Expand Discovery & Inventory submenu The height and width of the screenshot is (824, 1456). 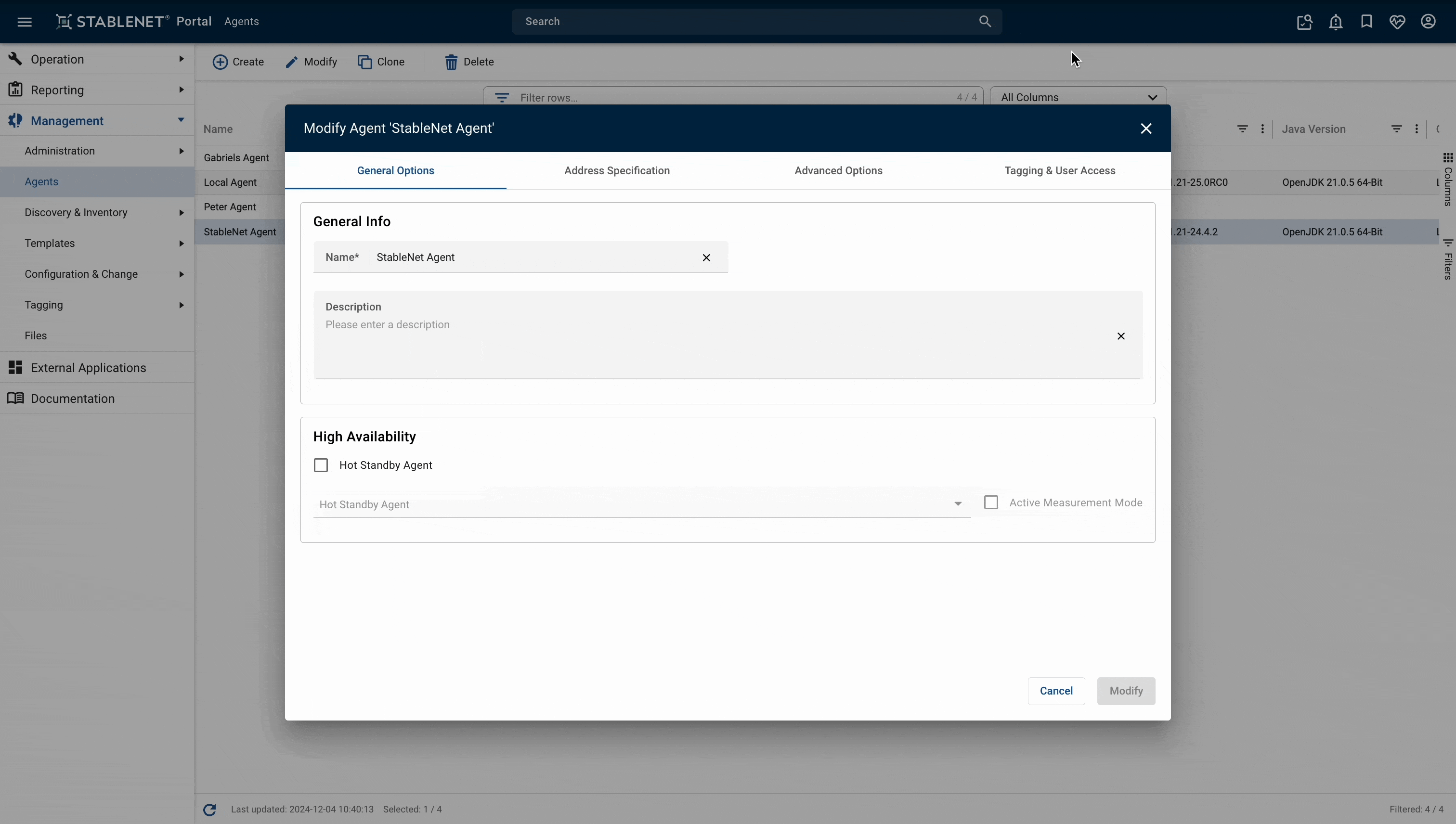click(x=181, y=213)
